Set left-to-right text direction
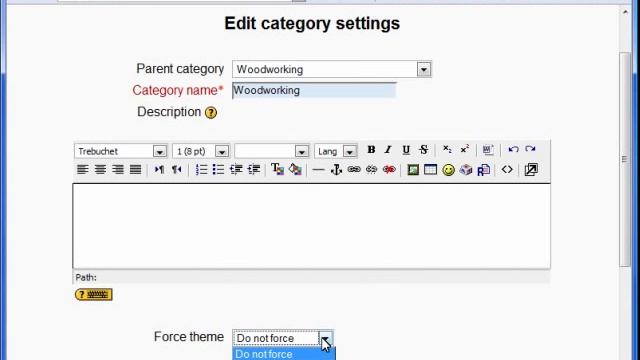The width and height of the screenshot is (640, 360). pyautogui.click(x=159, y=169)
